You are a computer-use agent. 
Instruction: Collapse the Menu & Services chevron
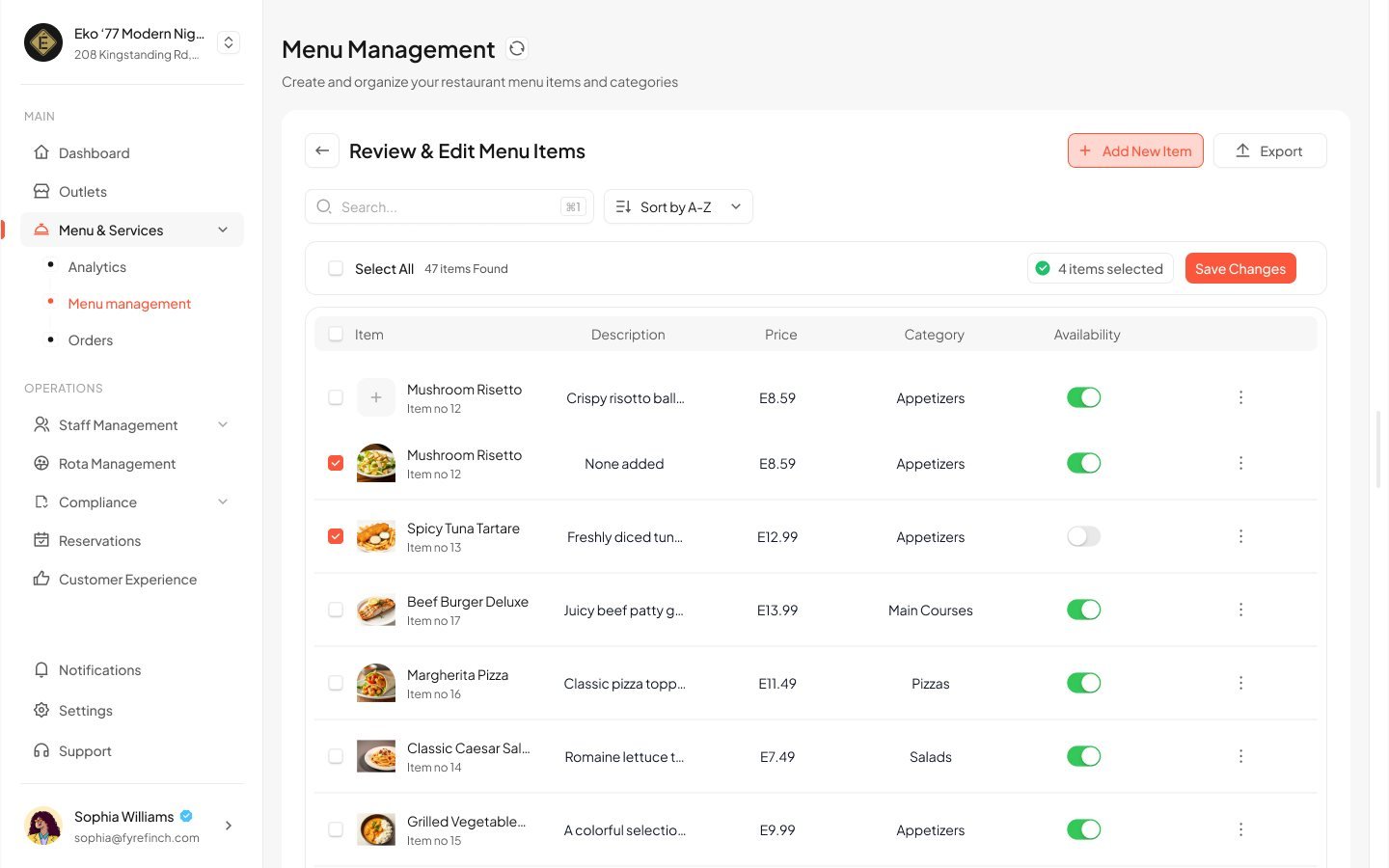pyautogui.click(x=223, y=230)
